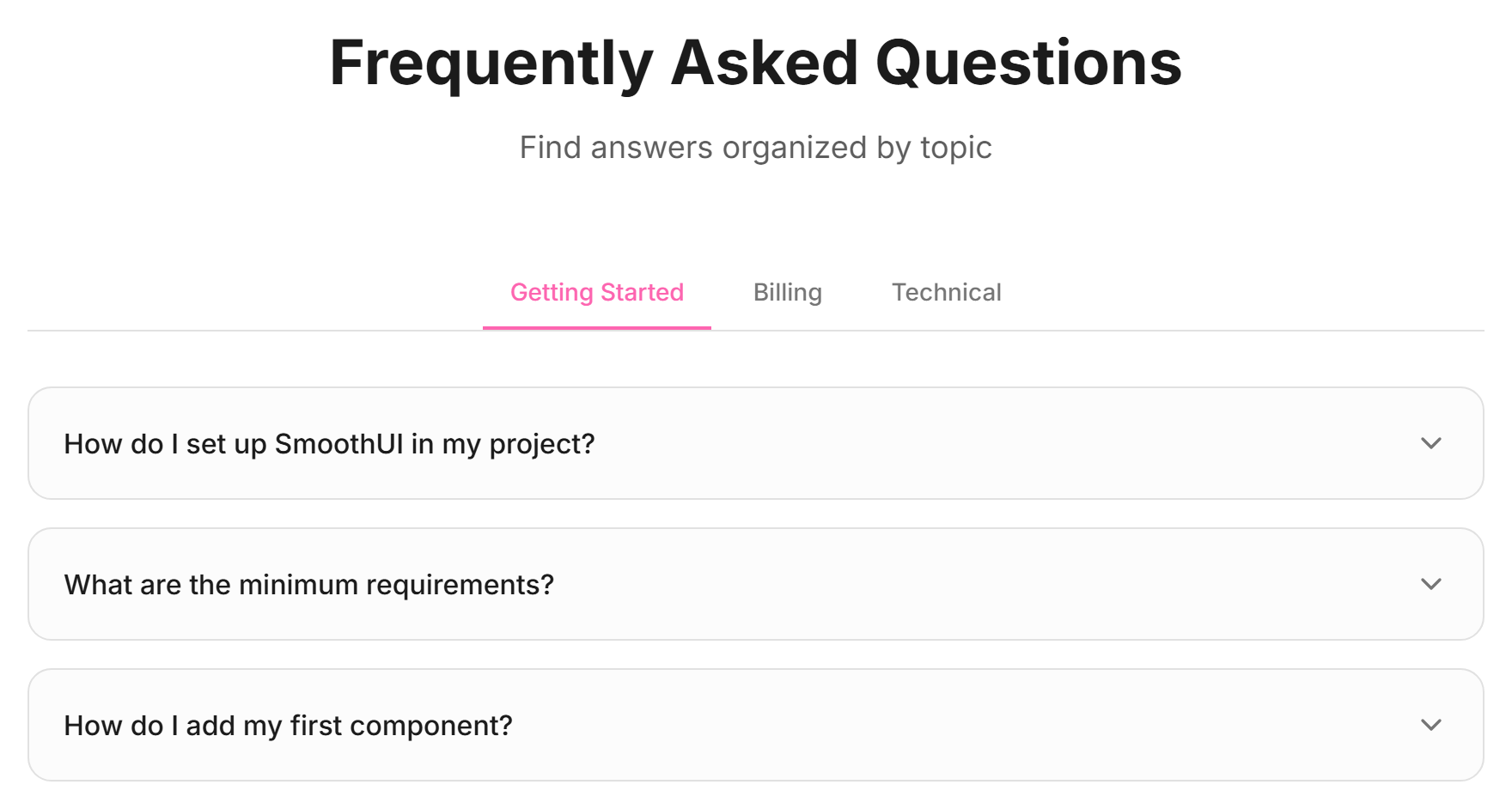Click the first component card's empty middle area
1512x809 pixels.
coord(962,725)
